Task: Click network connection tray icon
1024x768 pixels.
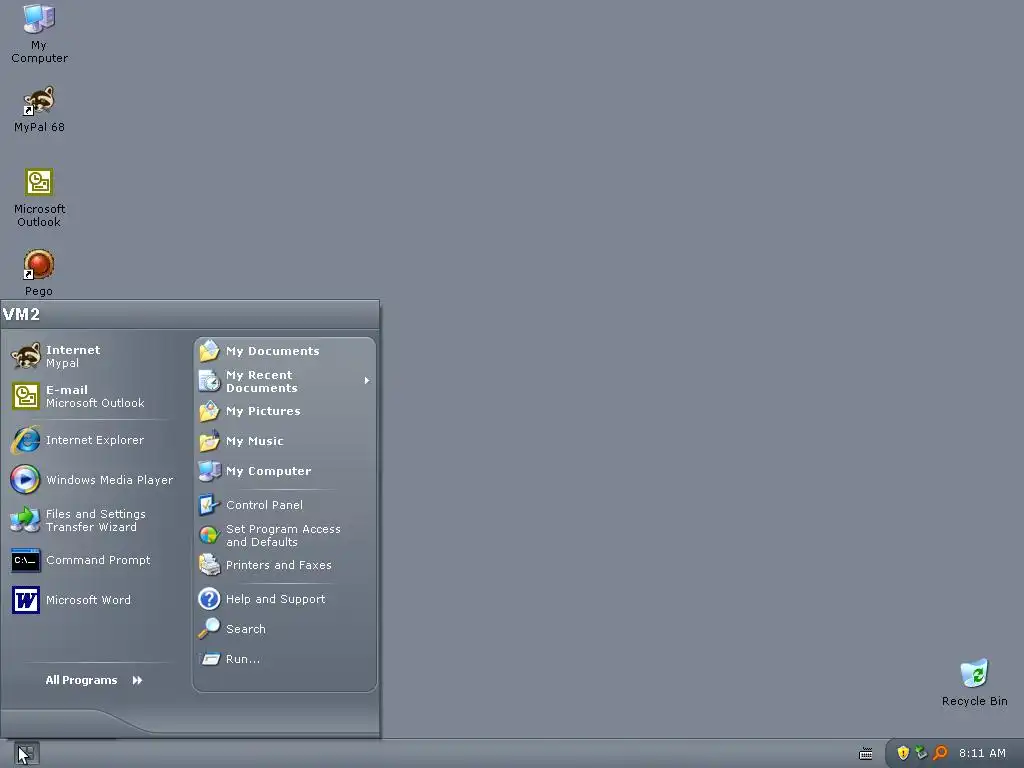Action: point(921,753)
